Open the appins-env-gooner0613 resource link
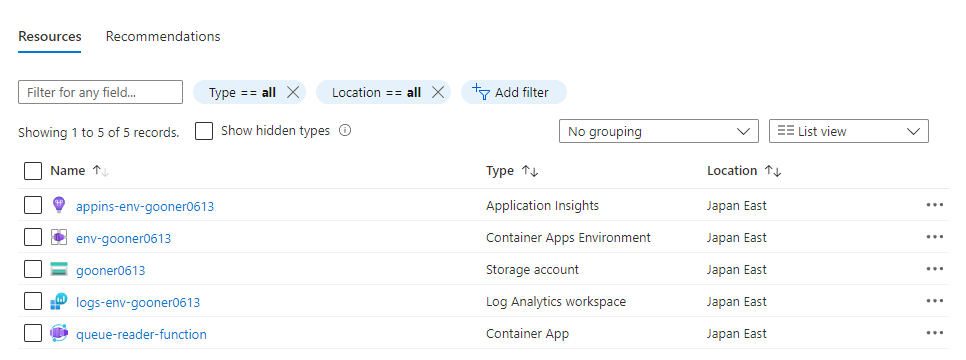This screenshot has height=360, width=966. click(145, 207)
